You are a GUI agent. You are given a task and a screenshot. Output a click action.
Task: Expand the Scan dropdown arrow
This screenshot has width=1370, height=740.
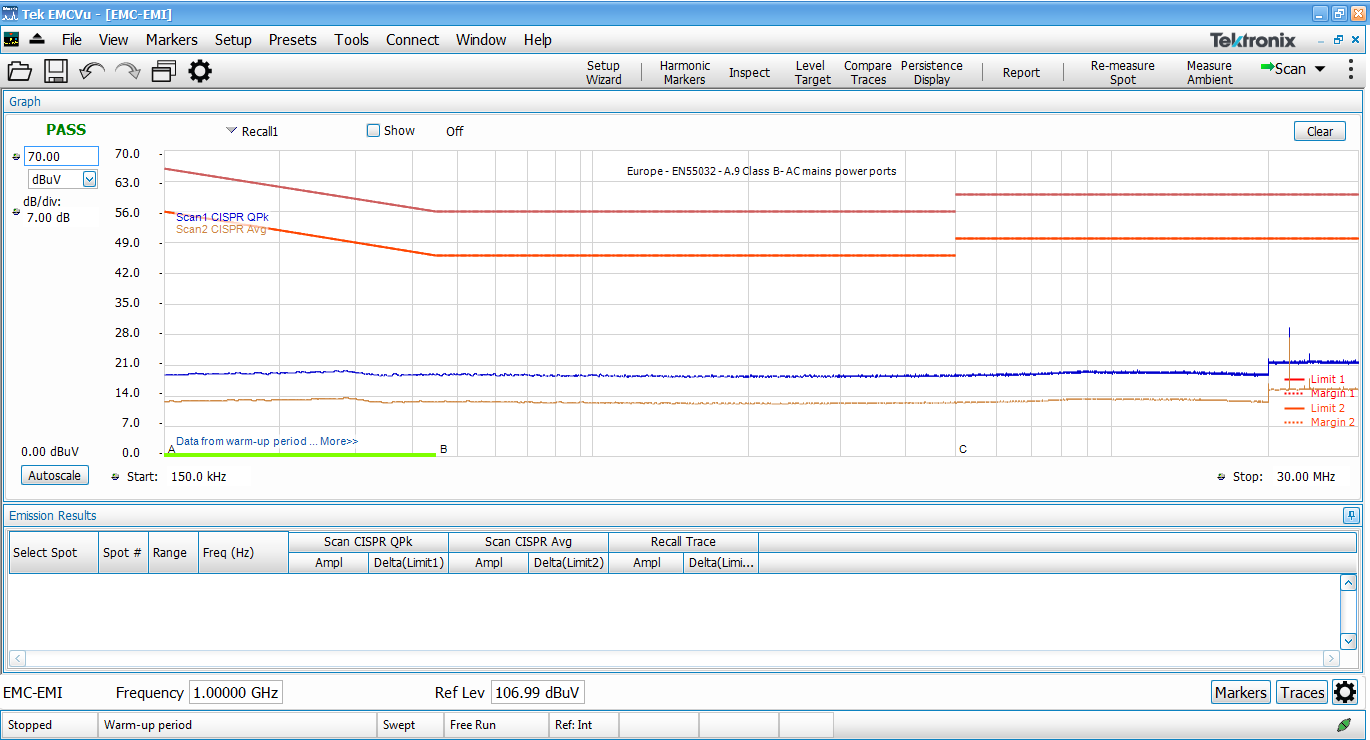click(1320, 70)
